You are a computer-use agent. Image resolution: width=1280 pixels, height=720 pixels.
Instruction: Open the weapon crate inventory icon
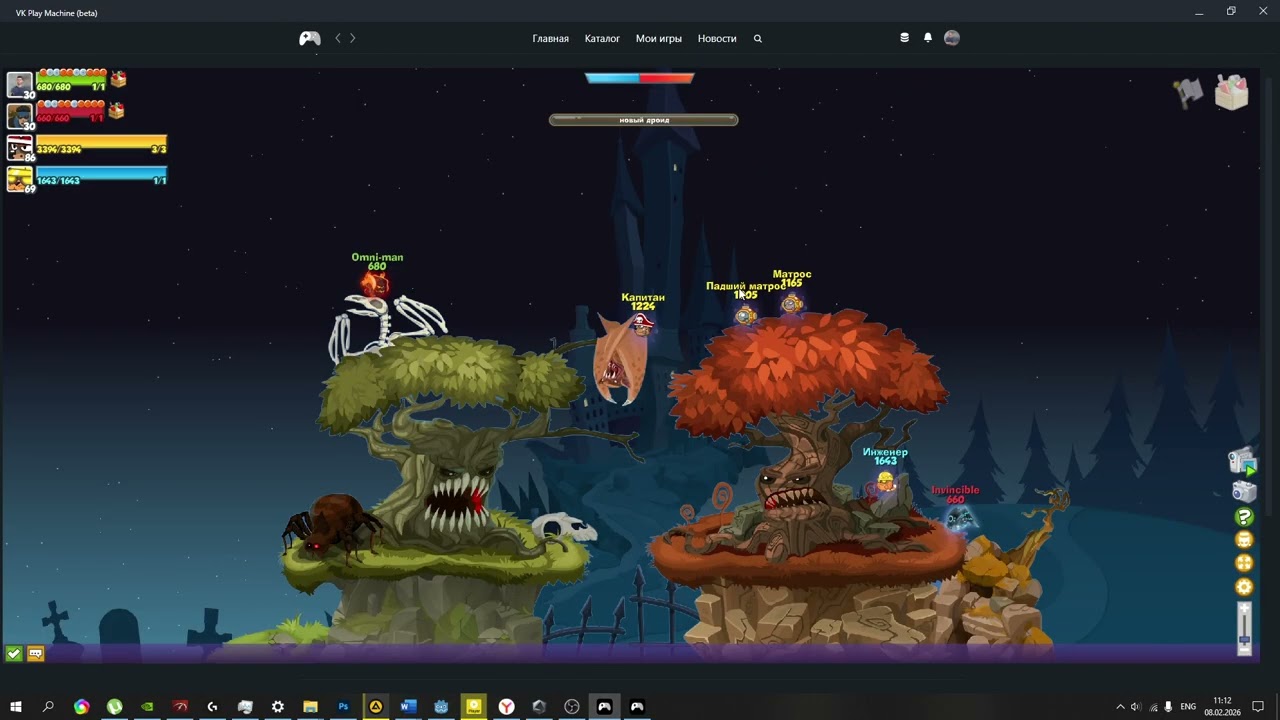point(1232,92)
